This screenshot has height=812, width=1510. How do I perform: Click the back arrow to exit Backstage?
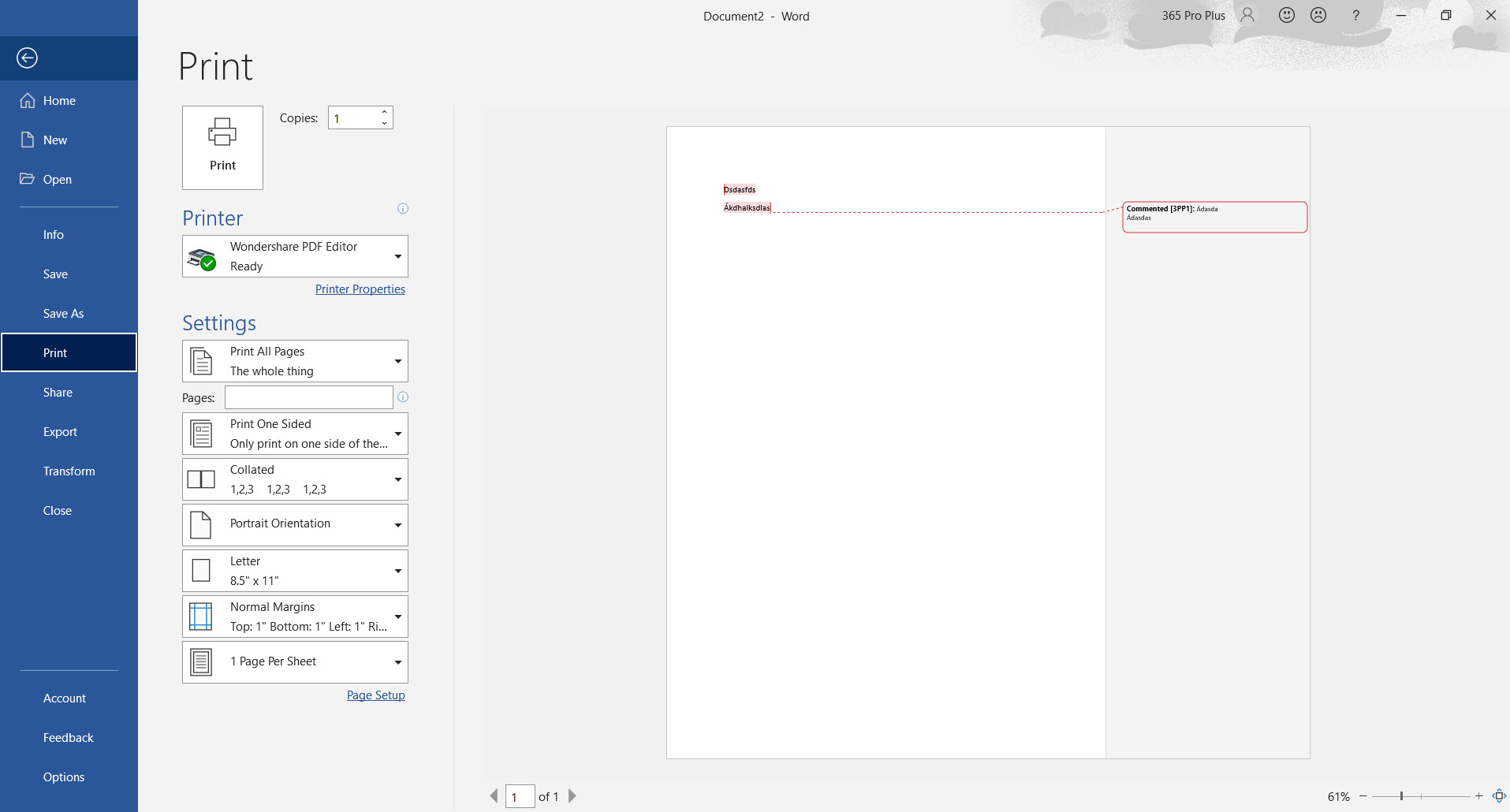tap(28, 58)
